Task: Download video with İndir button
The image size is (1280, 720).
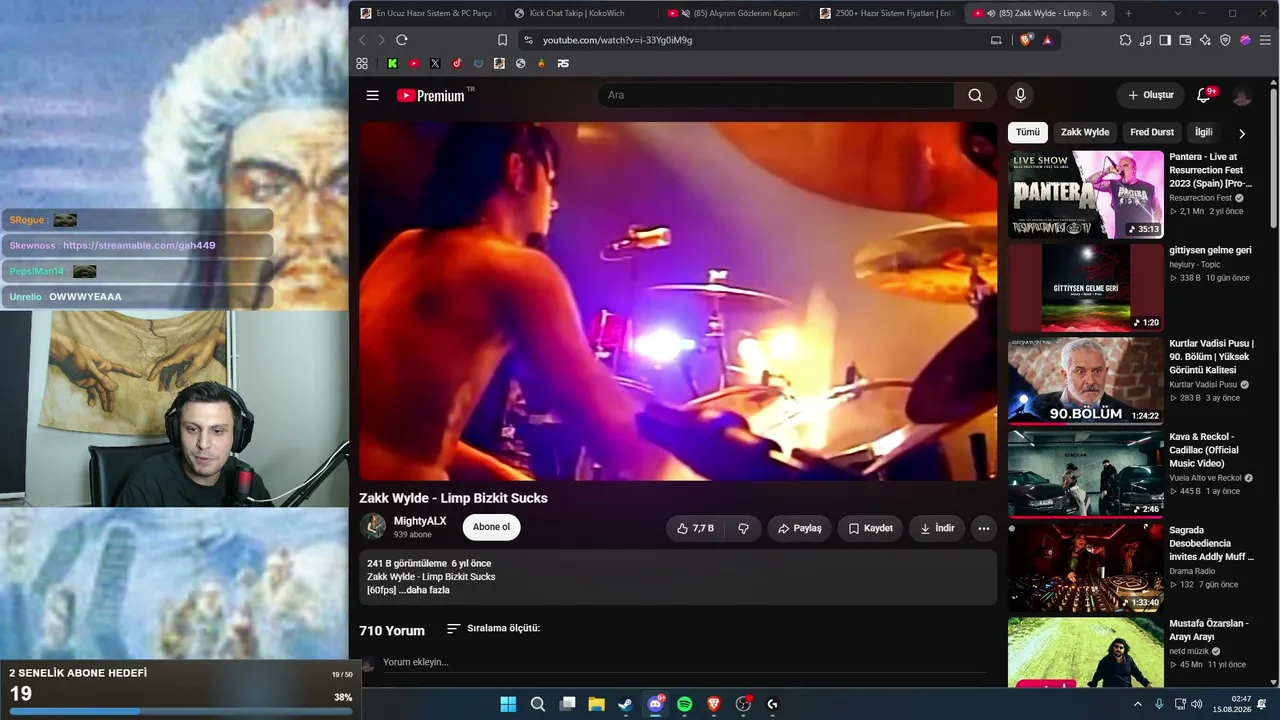Action: click(x=937, y=528)
